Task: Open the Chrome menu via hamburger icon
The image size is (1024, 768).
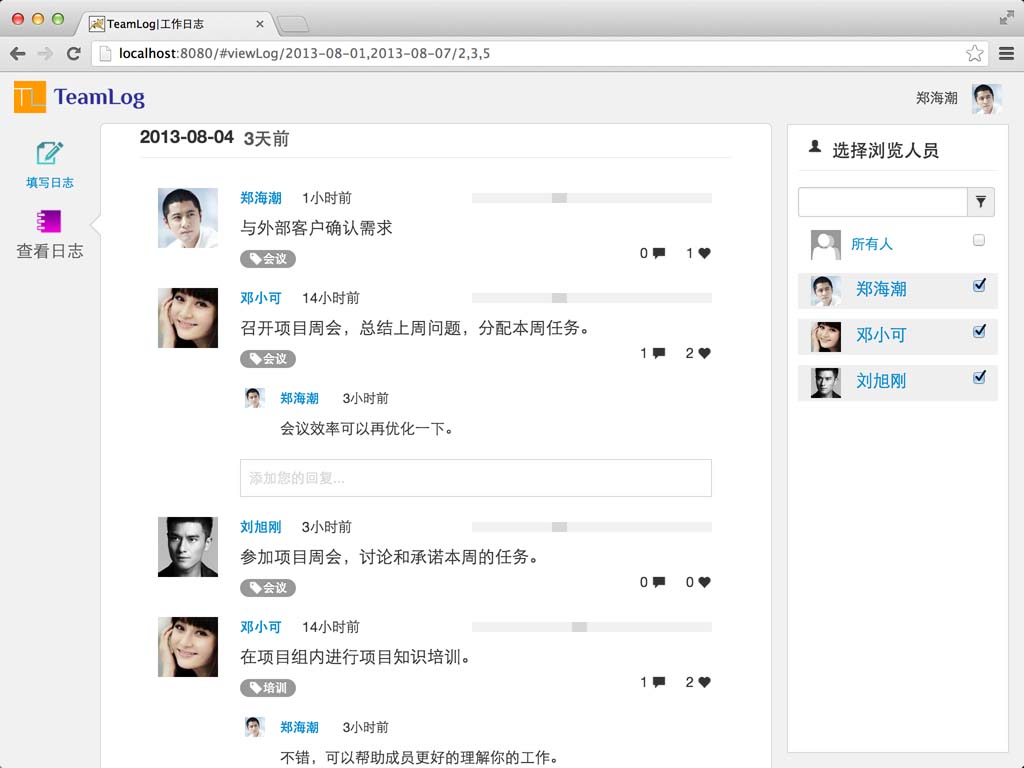Action: [1006, 55]
